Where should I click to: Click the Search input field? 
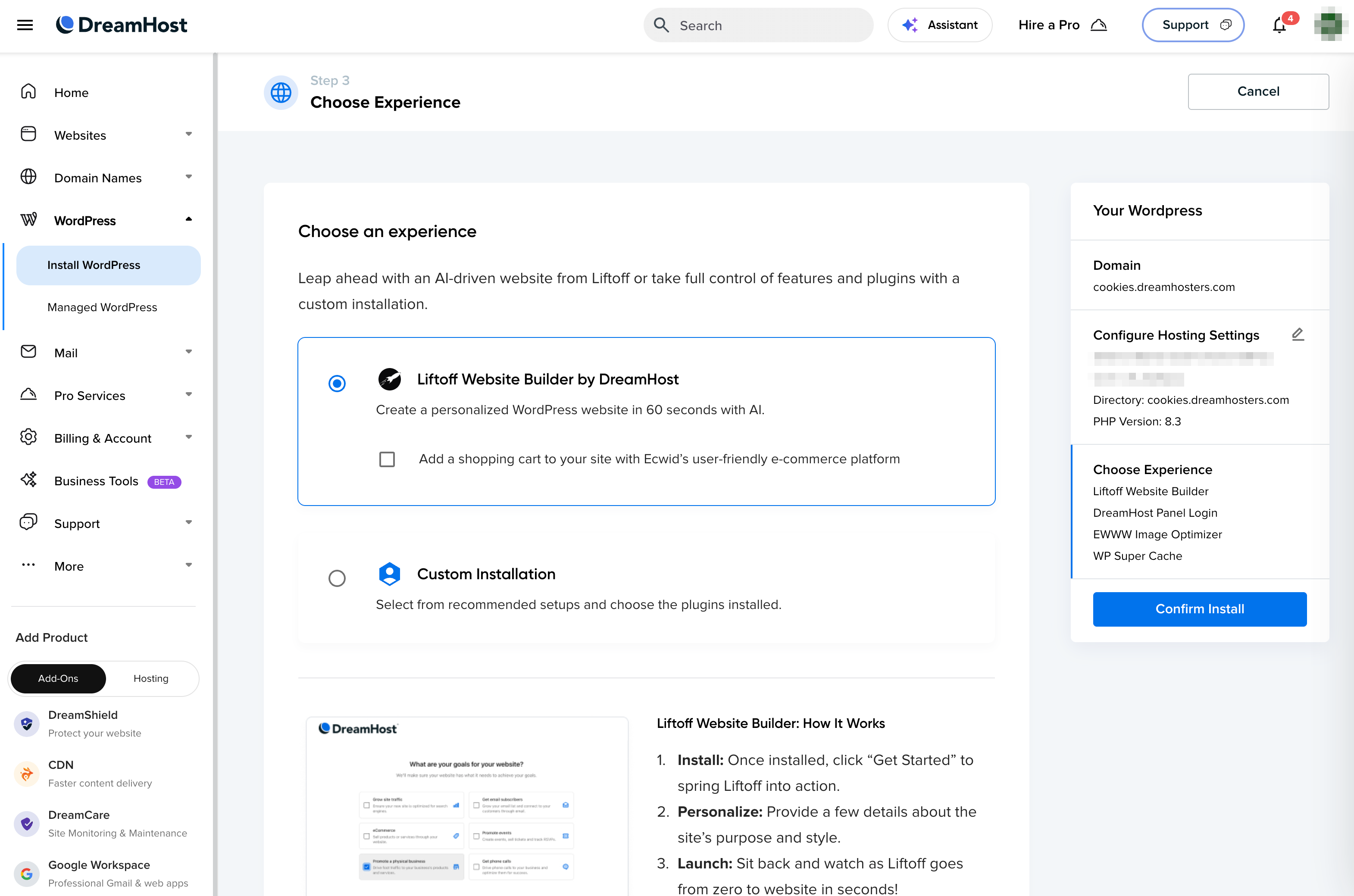coord(758,25)
